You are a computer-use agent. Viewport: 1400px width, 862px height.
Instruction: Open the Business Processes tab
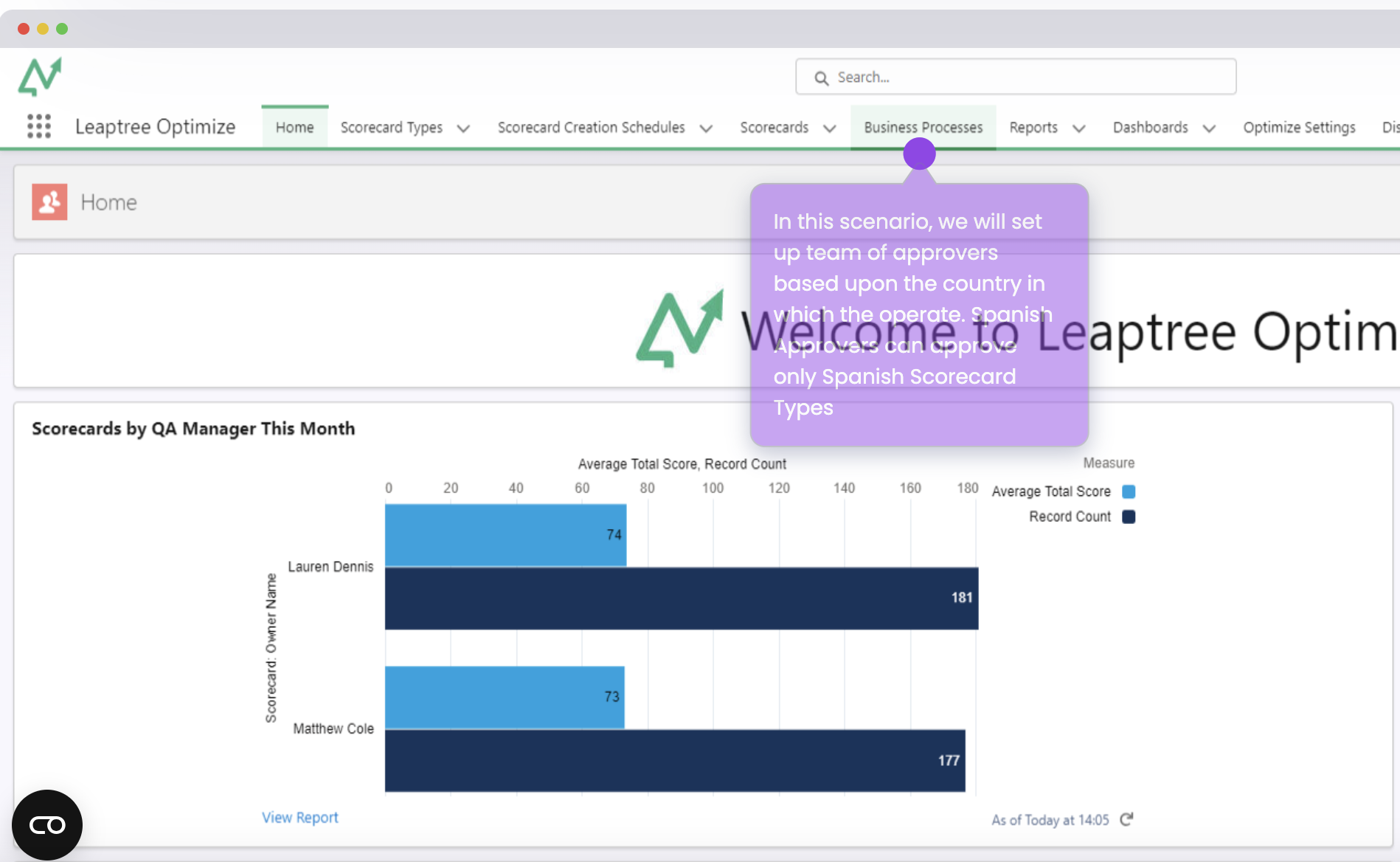pos(923,127)
